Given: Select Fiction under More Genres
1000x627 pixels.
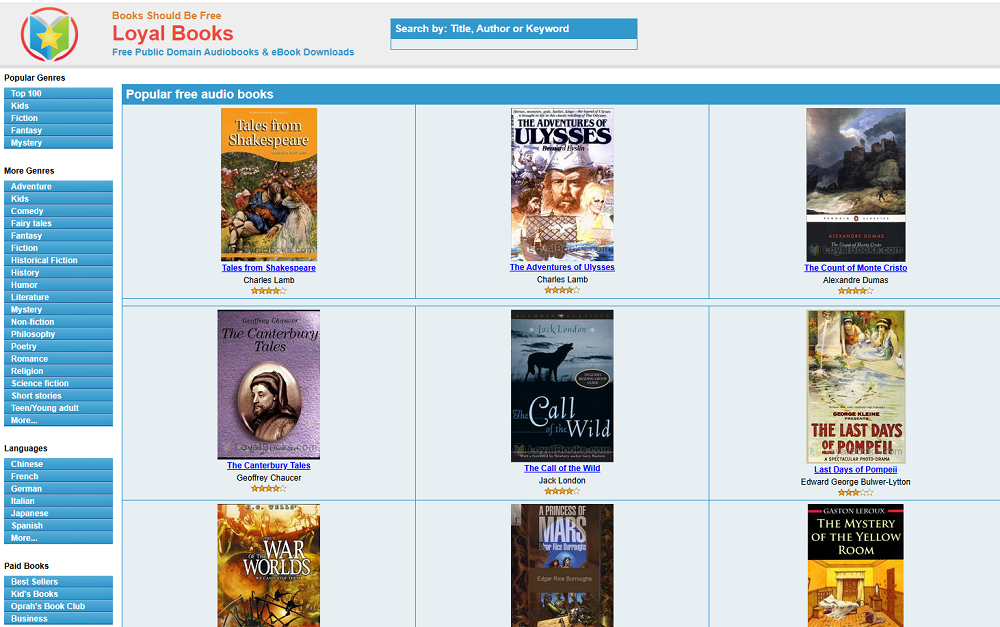Looking at the screenshot, I should point(58,248).
